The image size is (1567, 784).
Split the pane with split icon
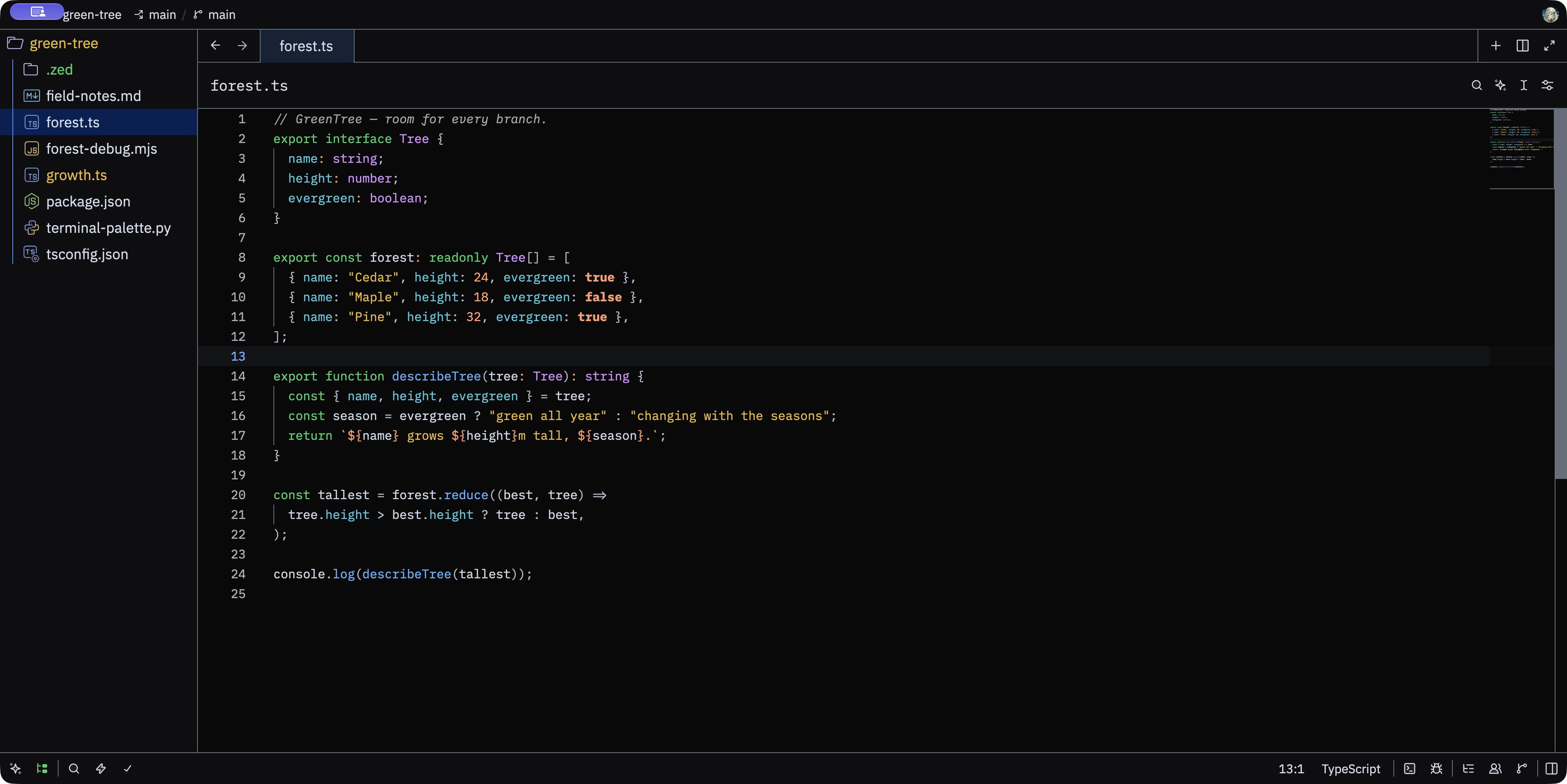click(1522, 46)
